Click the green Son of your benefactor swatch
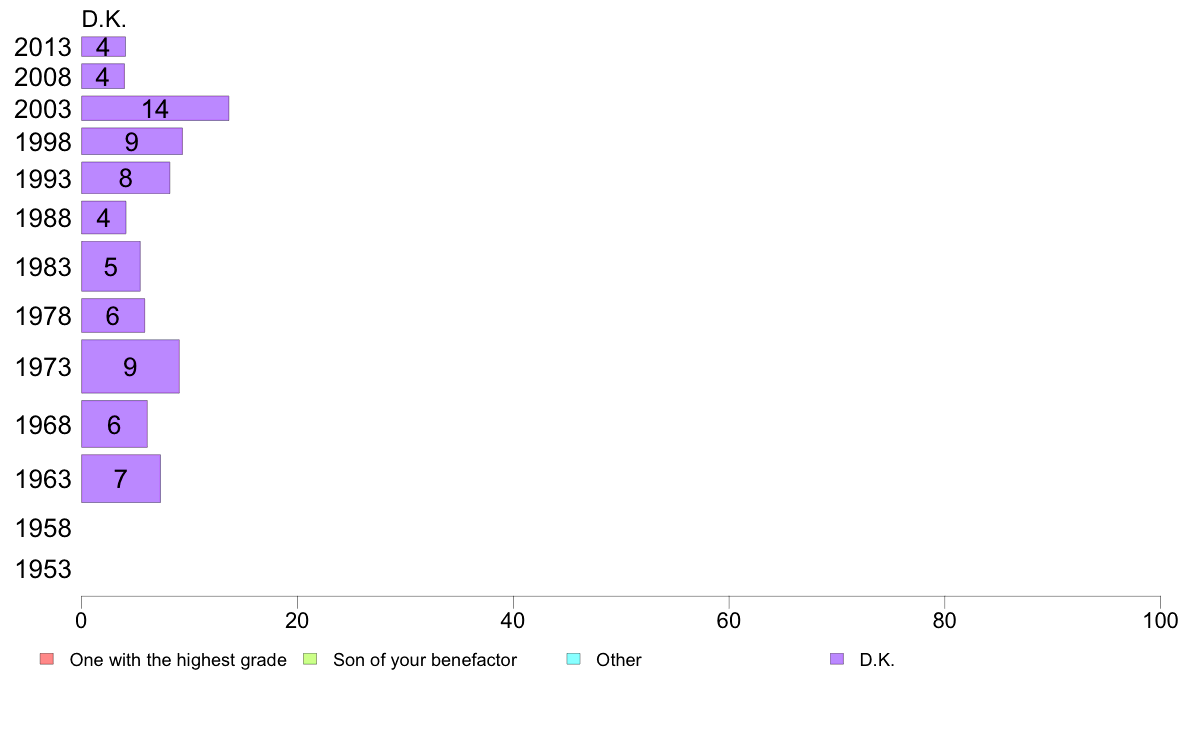The width and height of the screenshot is (1188, 736). [x=310, y=659]
